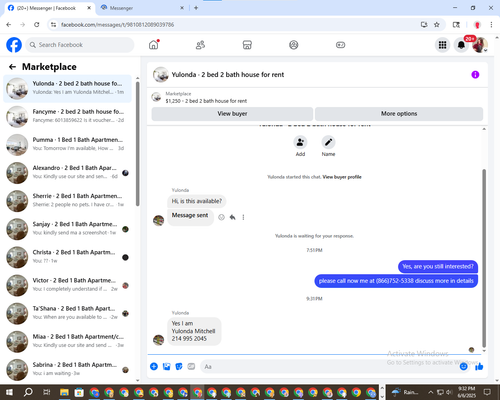Open Windows notification center icon
The image size is (500, 400).
(487, 392)
